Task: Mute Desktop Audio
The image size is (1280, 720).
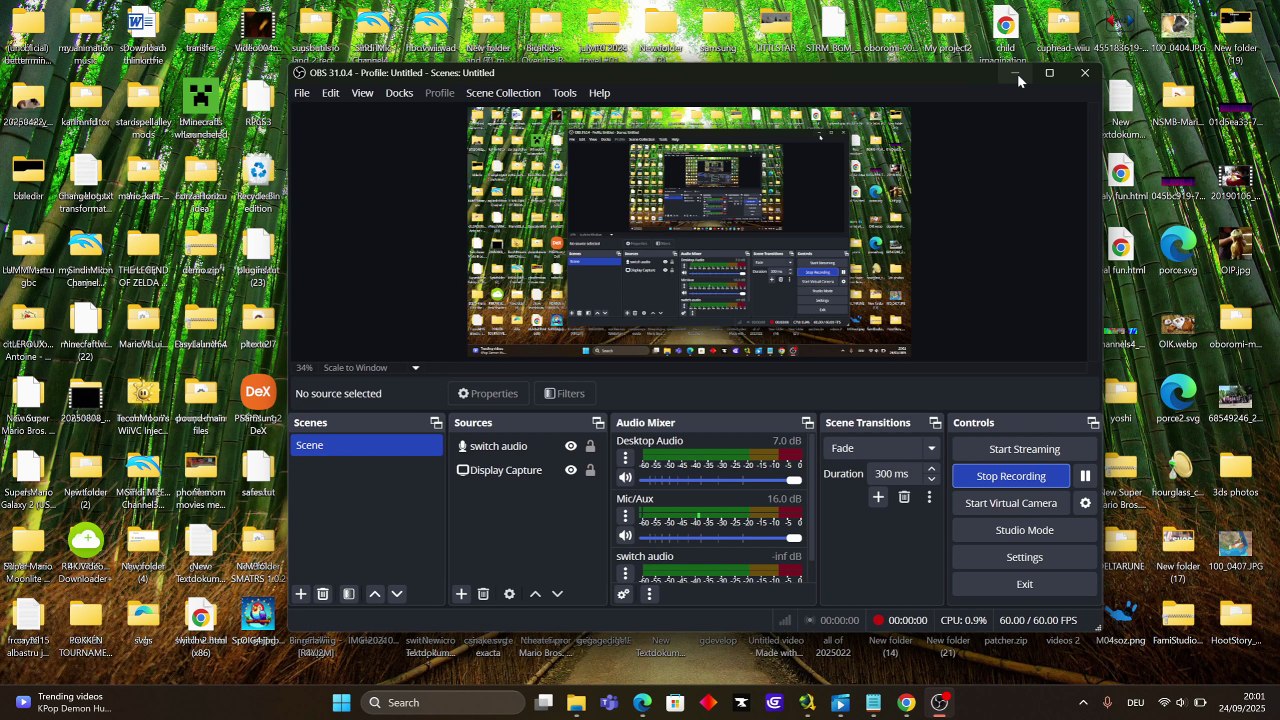Action: coord(625,479)
